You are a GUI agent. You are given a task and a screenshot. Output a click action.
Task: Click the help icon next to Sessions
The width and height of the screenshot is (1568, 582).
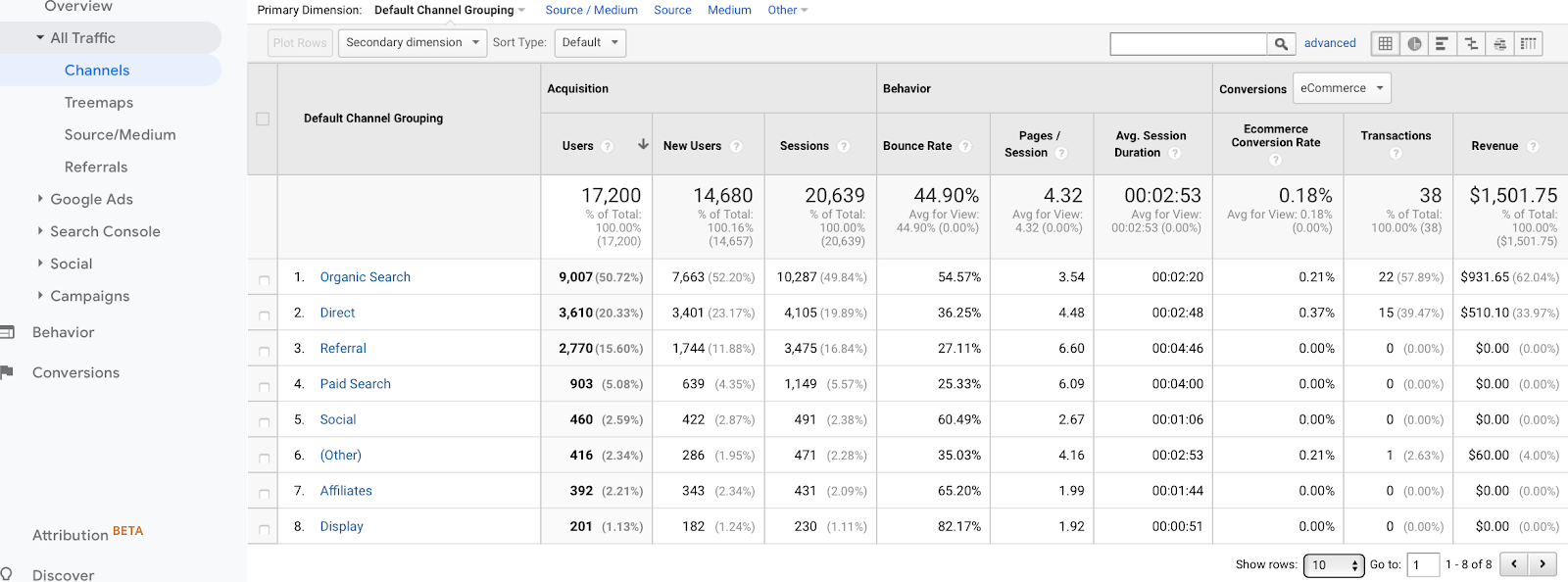(x=844, y=146)
